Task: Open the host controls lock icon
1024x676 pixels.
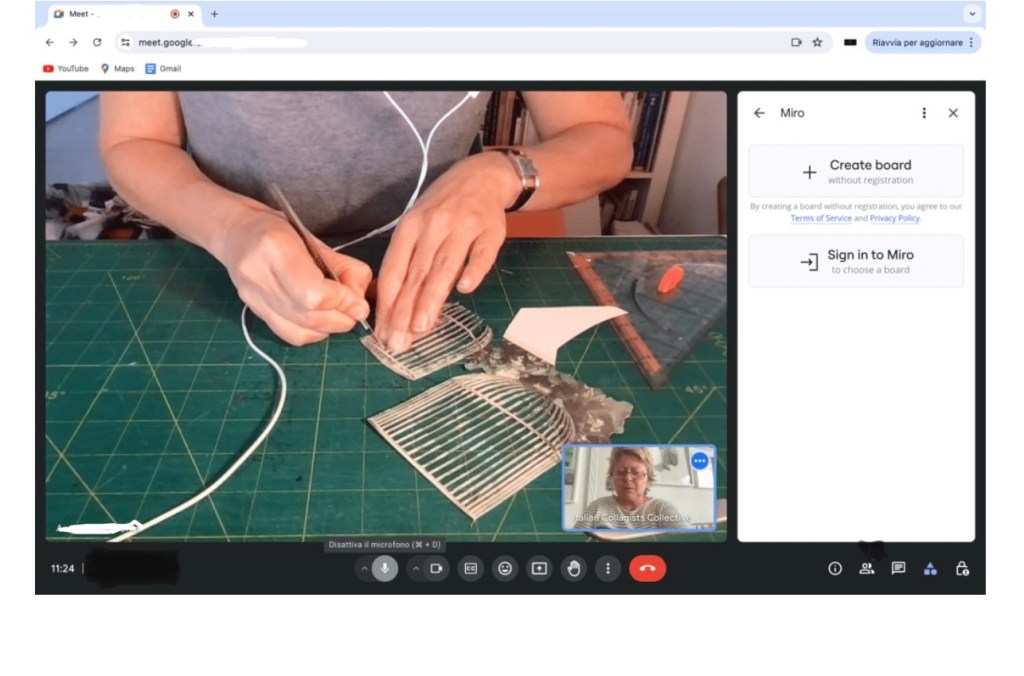Action: [x=962, y=568]
